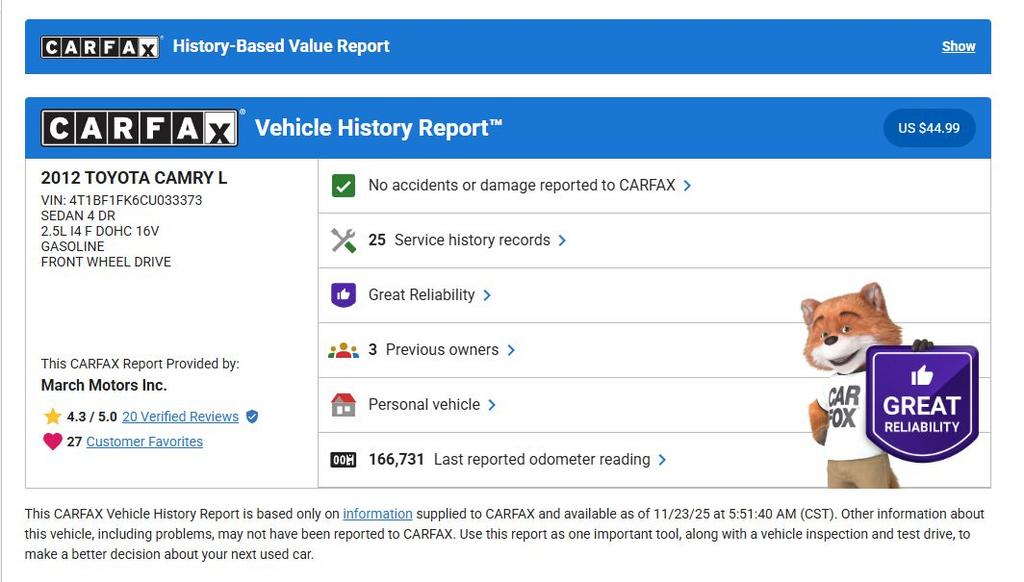Viewport: 1024px width, 582px height.
Task: Click the US $44.99 price button
Action: (928, 128)
